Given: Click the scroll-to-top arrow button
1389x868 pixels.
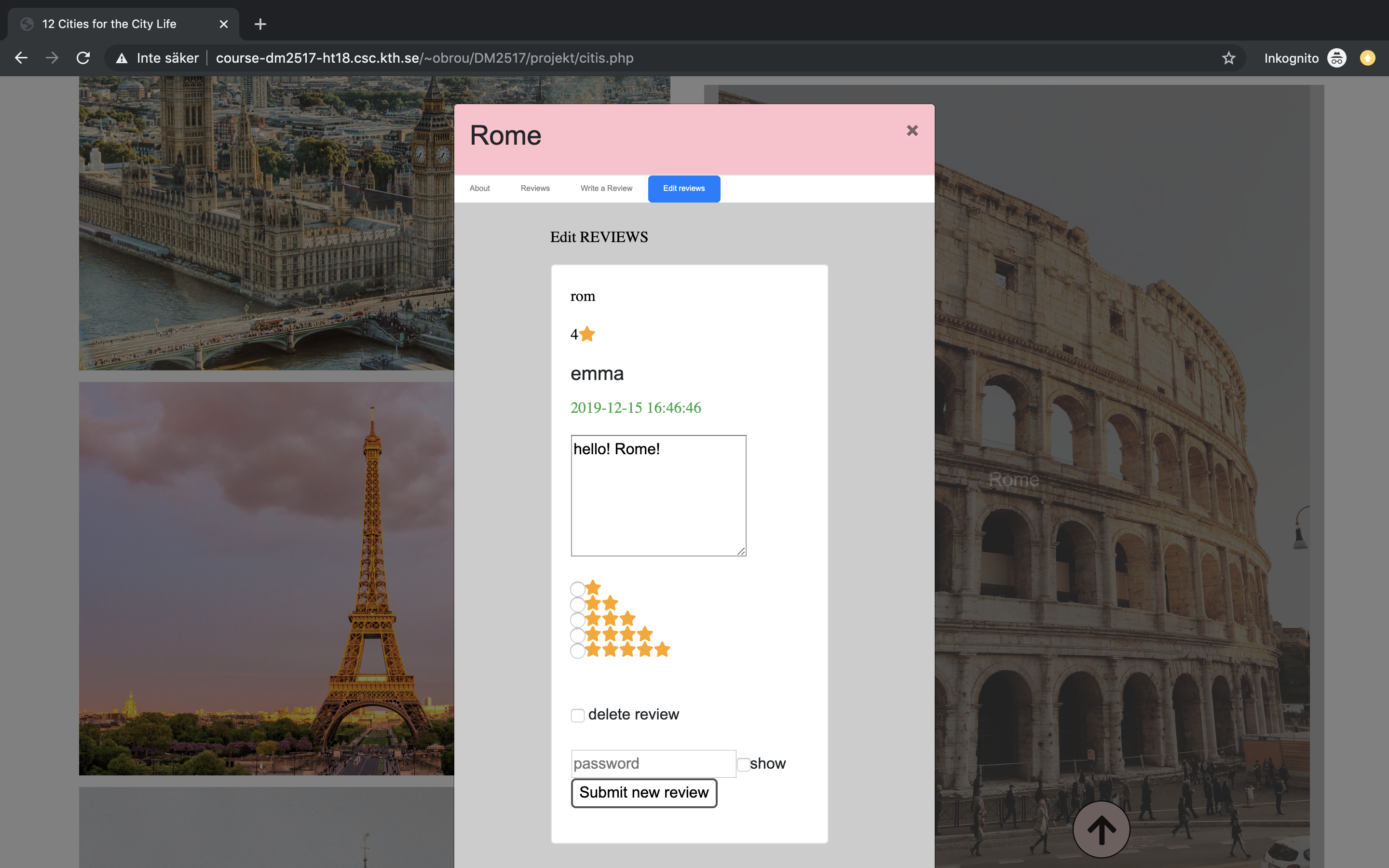Looking at the screenshot, I should click(x=1101, y=829).
